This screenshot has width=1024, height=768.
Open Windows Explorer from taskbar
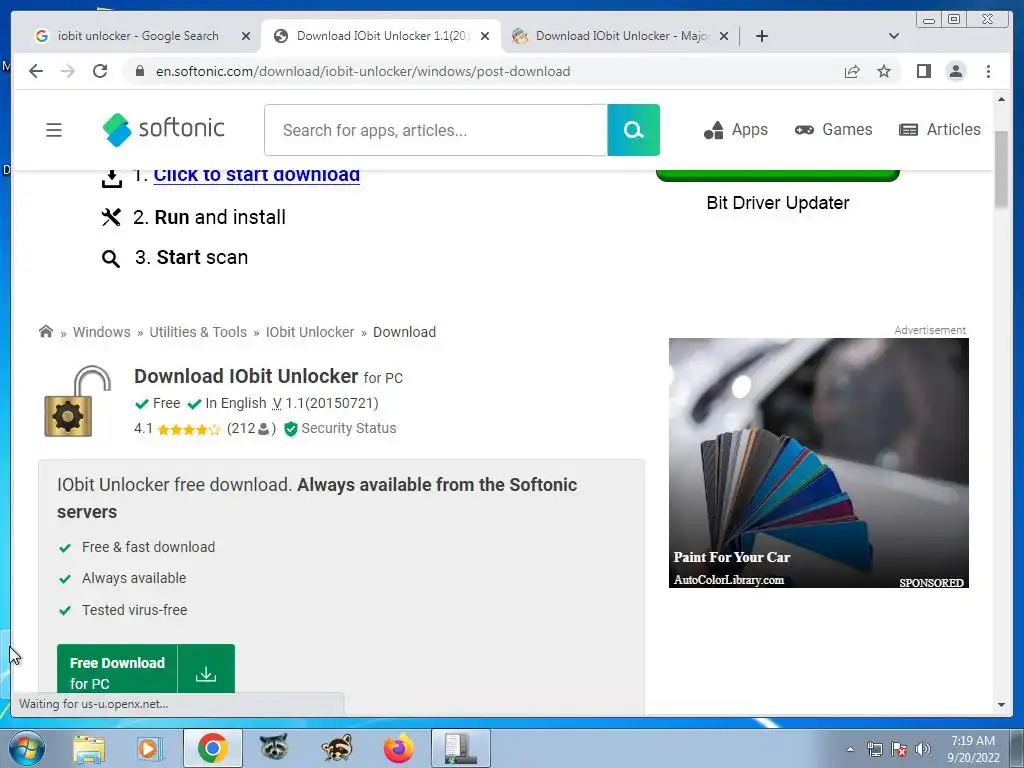point(88,748)
